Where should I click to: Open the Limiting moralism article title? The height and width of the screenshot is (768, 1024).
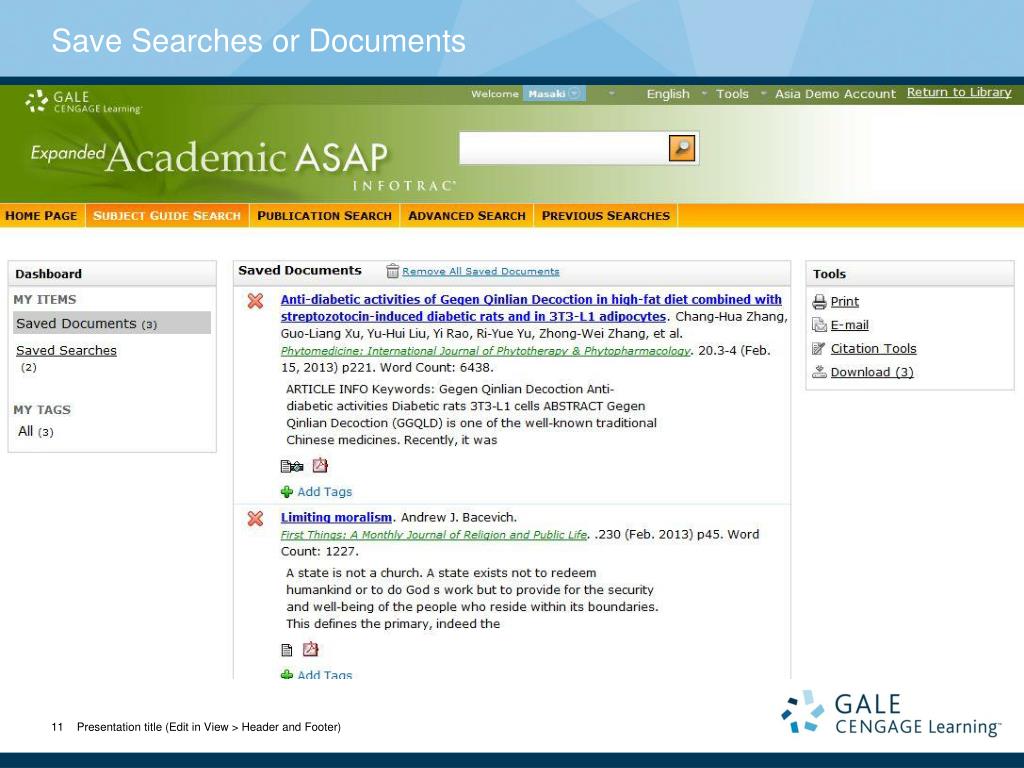point(336,517)
